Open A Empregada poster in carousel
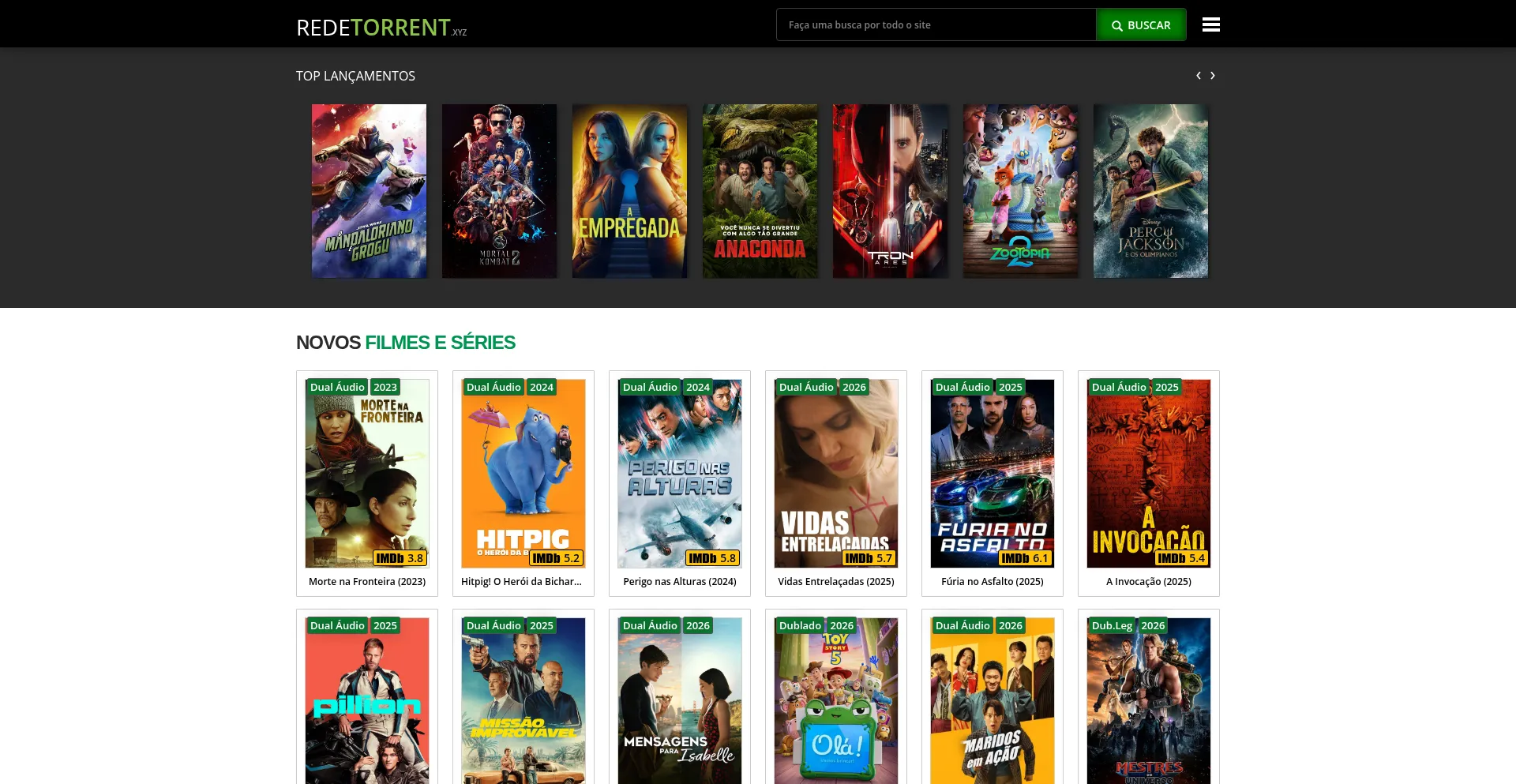This screenshot has width=1516, height=784. click(629, 191)
